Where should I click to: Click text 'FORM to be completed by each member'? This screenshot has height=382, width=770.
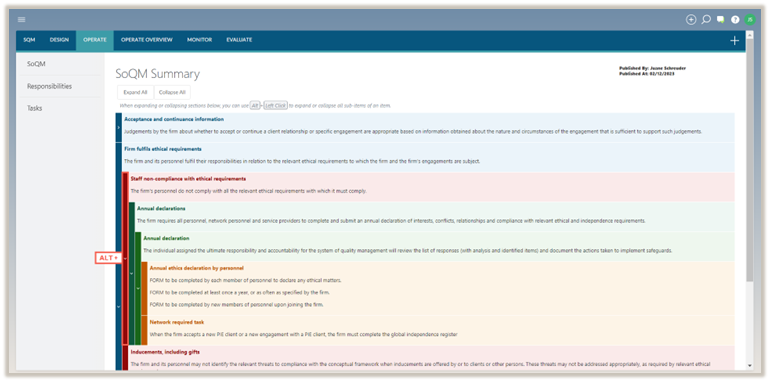[246, 280]
